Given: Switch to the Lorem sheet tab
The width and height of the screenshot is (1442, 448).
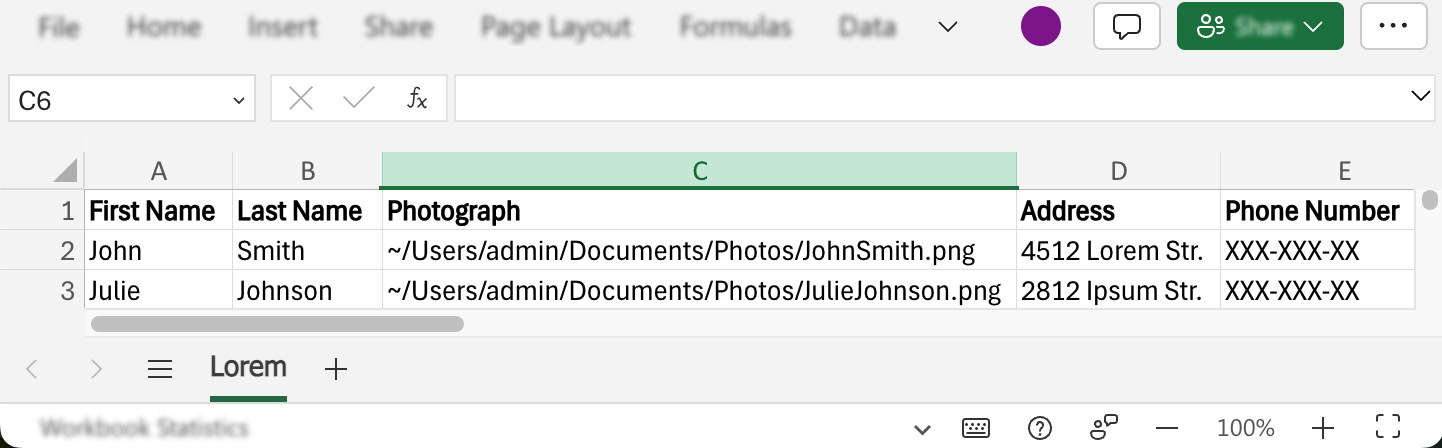Looking at the screenshot, I should click(248, 368).
